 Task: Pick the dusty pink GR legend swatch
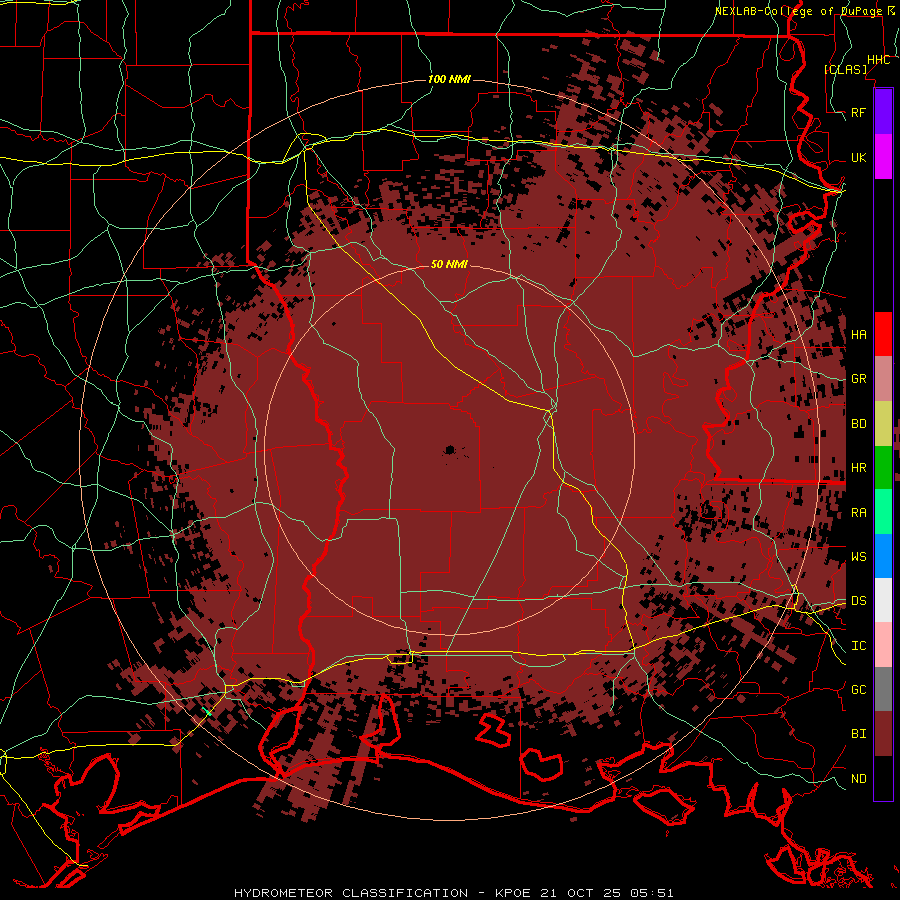coord(883,378)
